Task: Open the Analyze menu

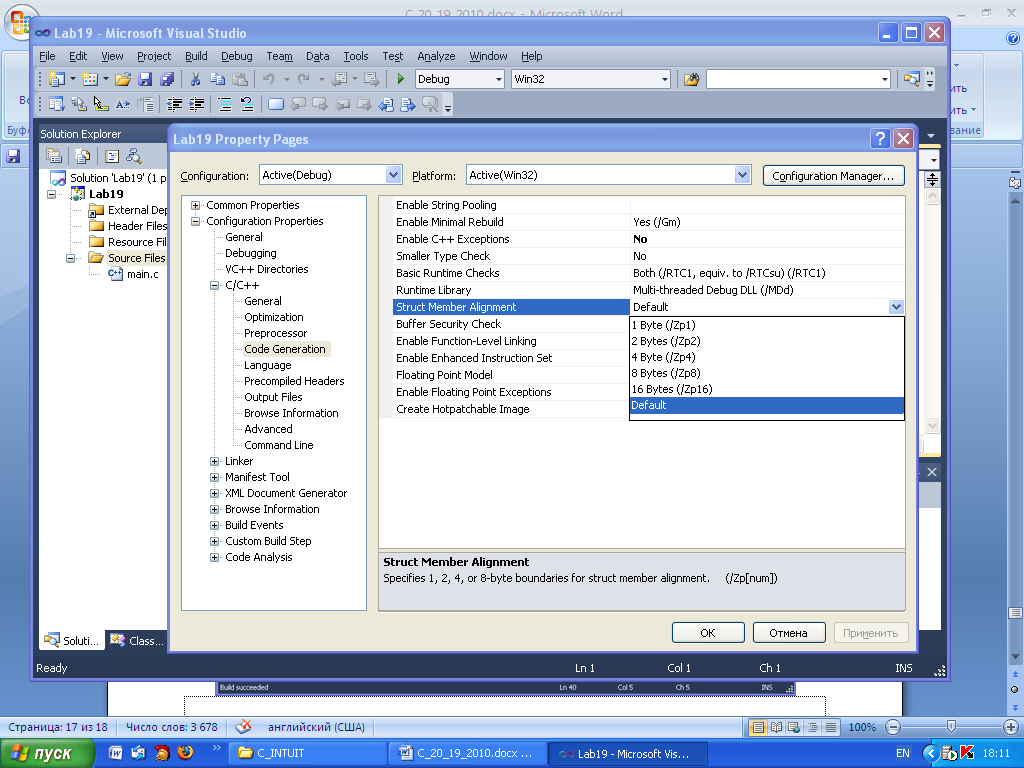Action: pos(436,56)
